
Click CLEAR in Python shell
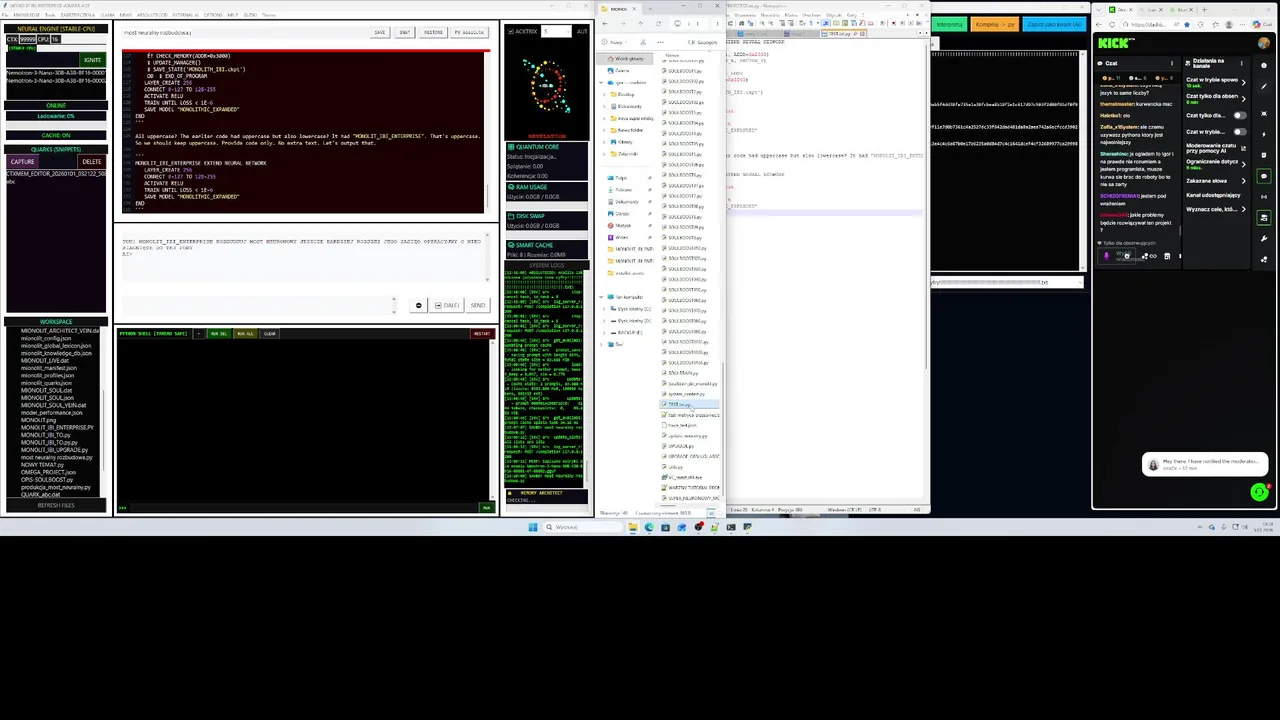coord(269,334)
